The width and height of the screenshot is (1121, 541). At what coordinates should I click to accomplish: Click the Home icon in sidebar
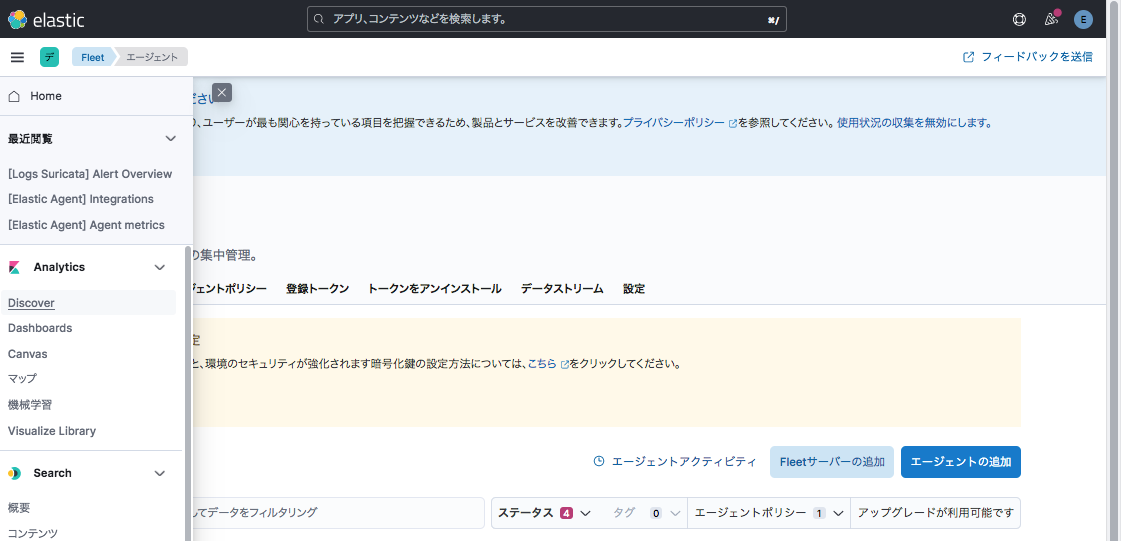click(14, 96)
